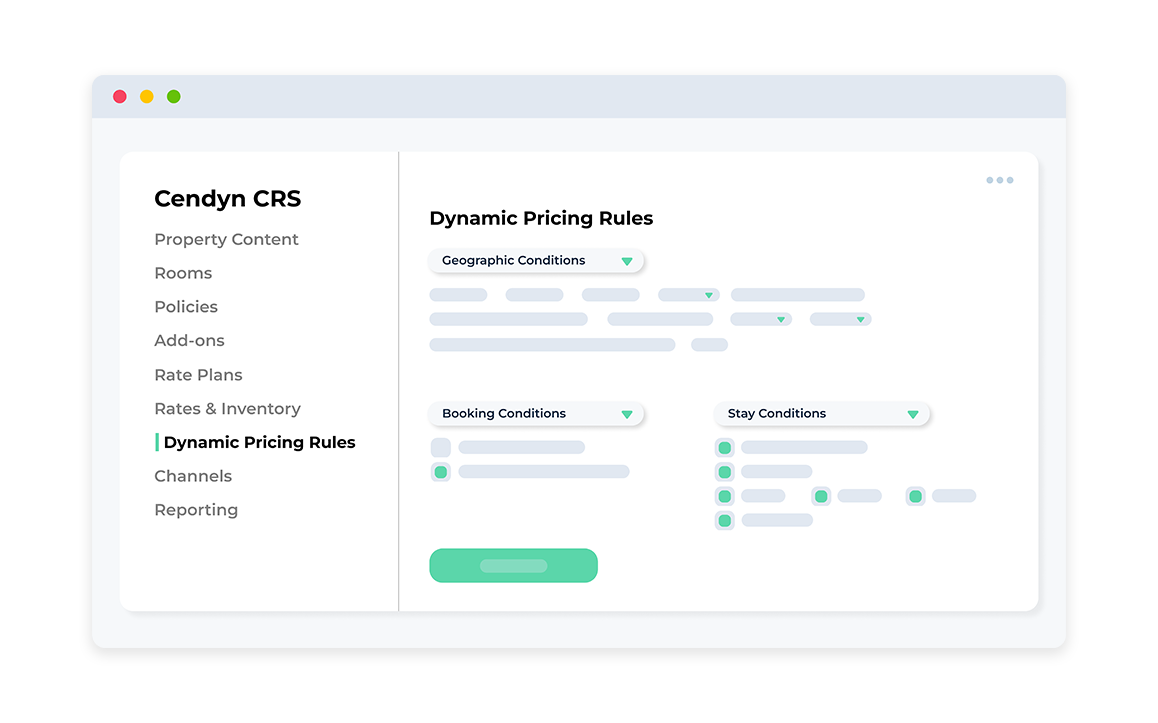This screenshot has height=723, width=1158.
Task: Open the Reporting section
Action: click(196, 510)
